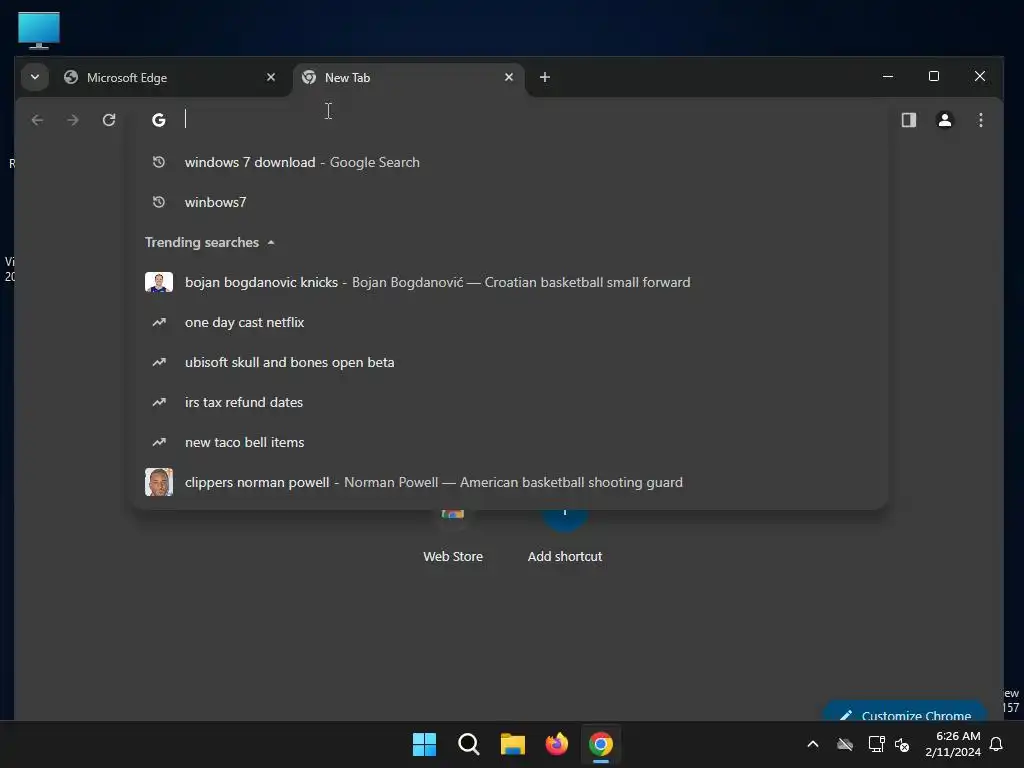Choose 'one day cast netflix' suggestion
The image size is (1024, 768).
point(510,323)
